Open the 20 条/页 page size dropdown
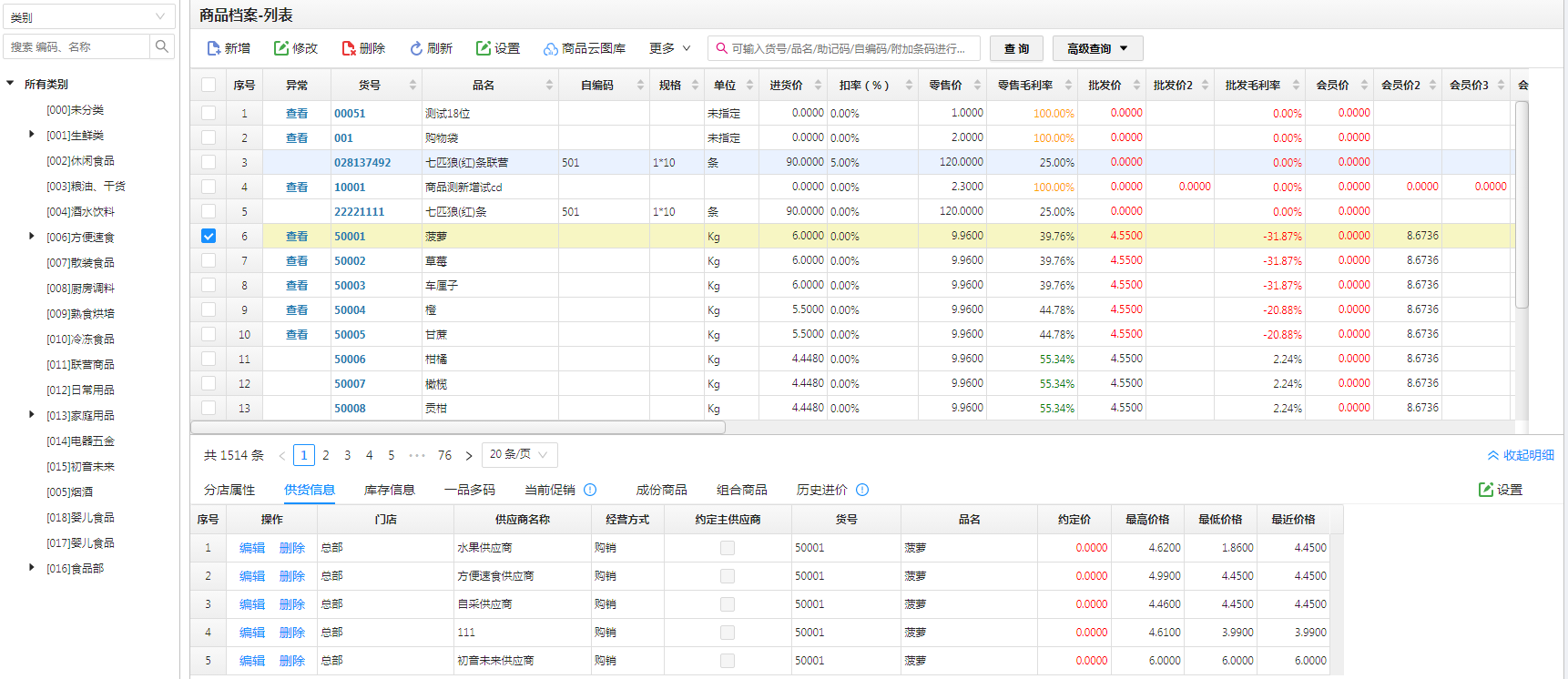 coord(519,454)
